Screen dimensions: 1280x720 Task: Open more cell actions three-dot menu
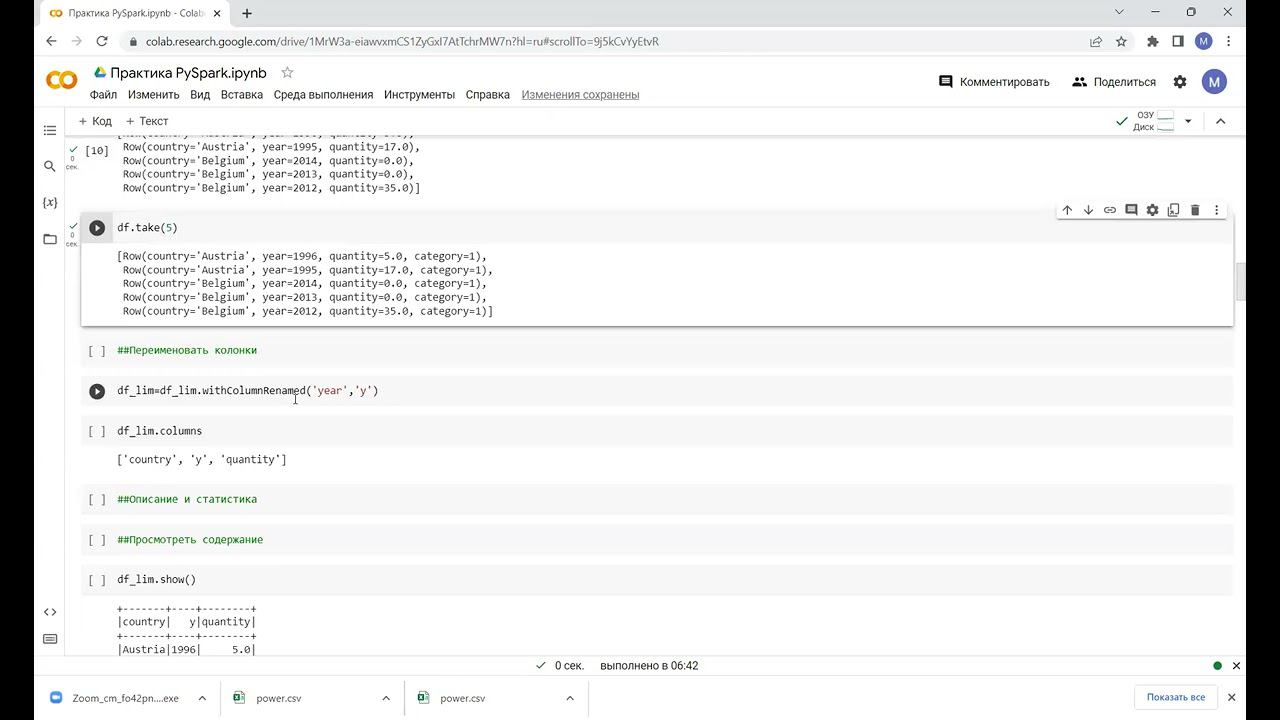1217,210
